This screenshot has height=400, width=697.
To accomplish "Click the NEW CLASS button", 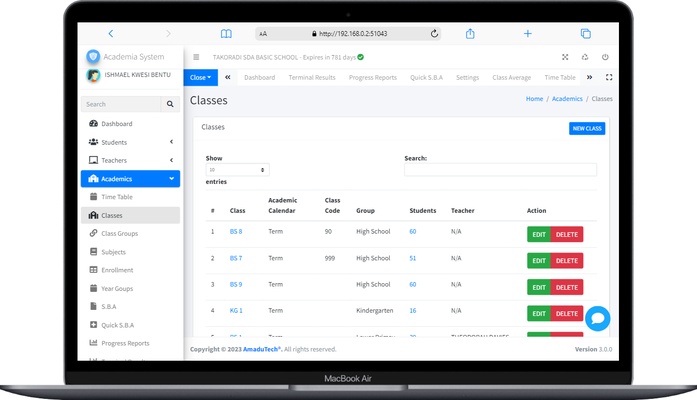I will [x=587, y=128].
